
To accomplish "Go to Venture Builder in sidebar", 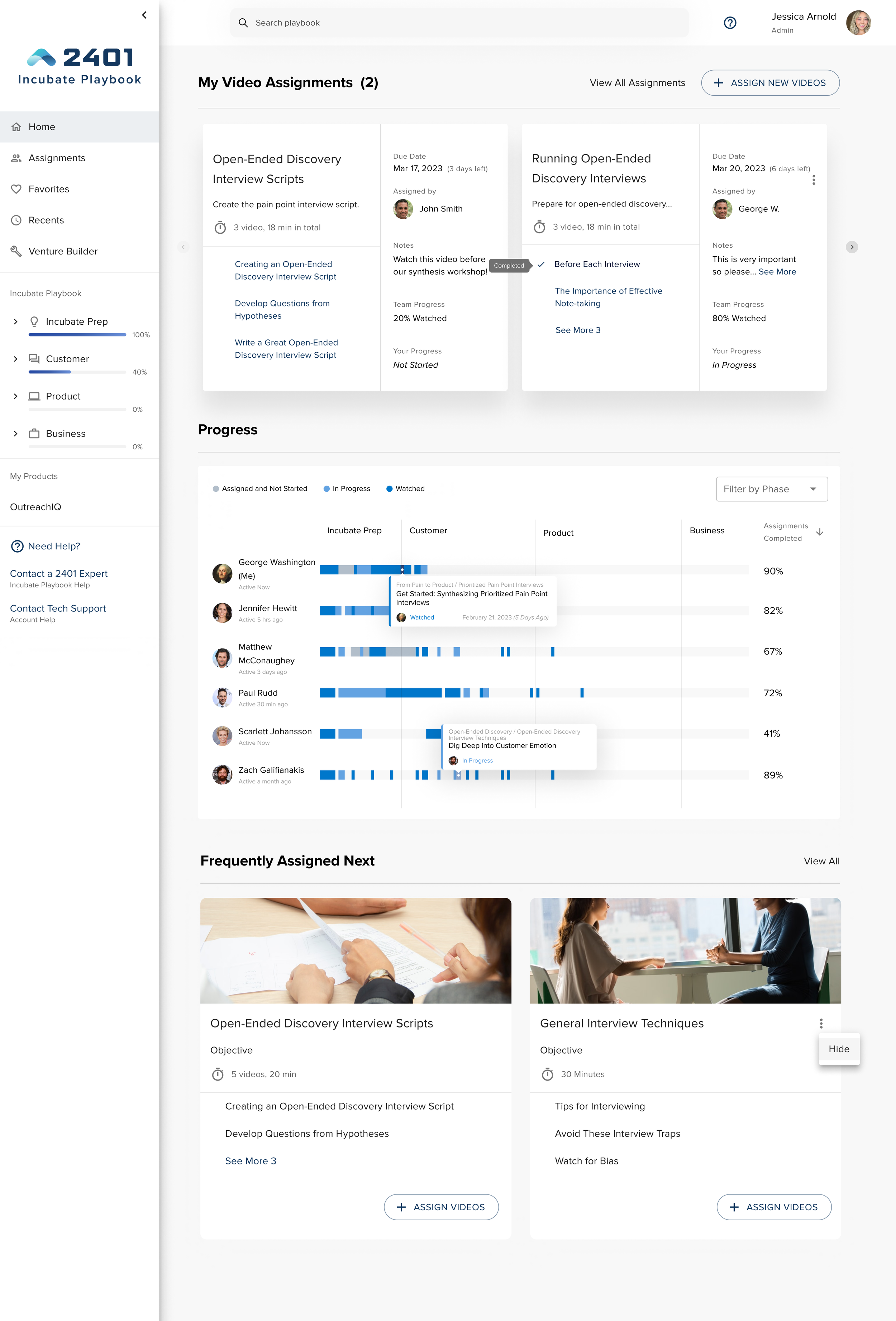I will (x=62, y=251).
